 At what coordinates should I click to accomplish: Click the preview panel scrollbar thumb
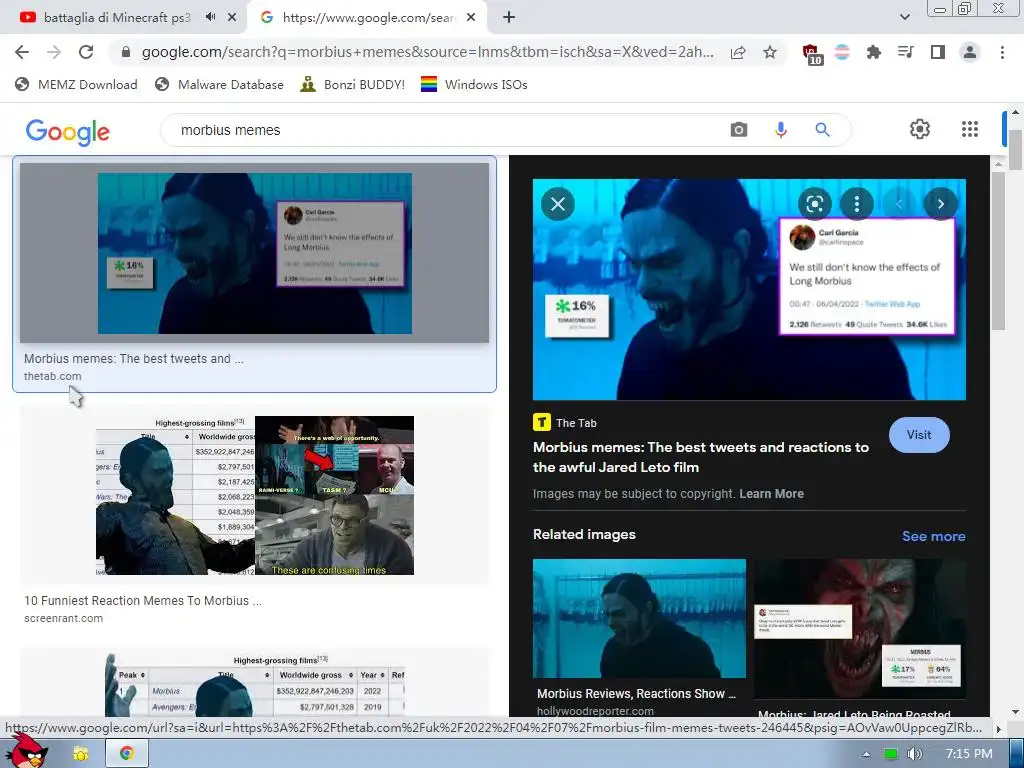click(998, 251)
